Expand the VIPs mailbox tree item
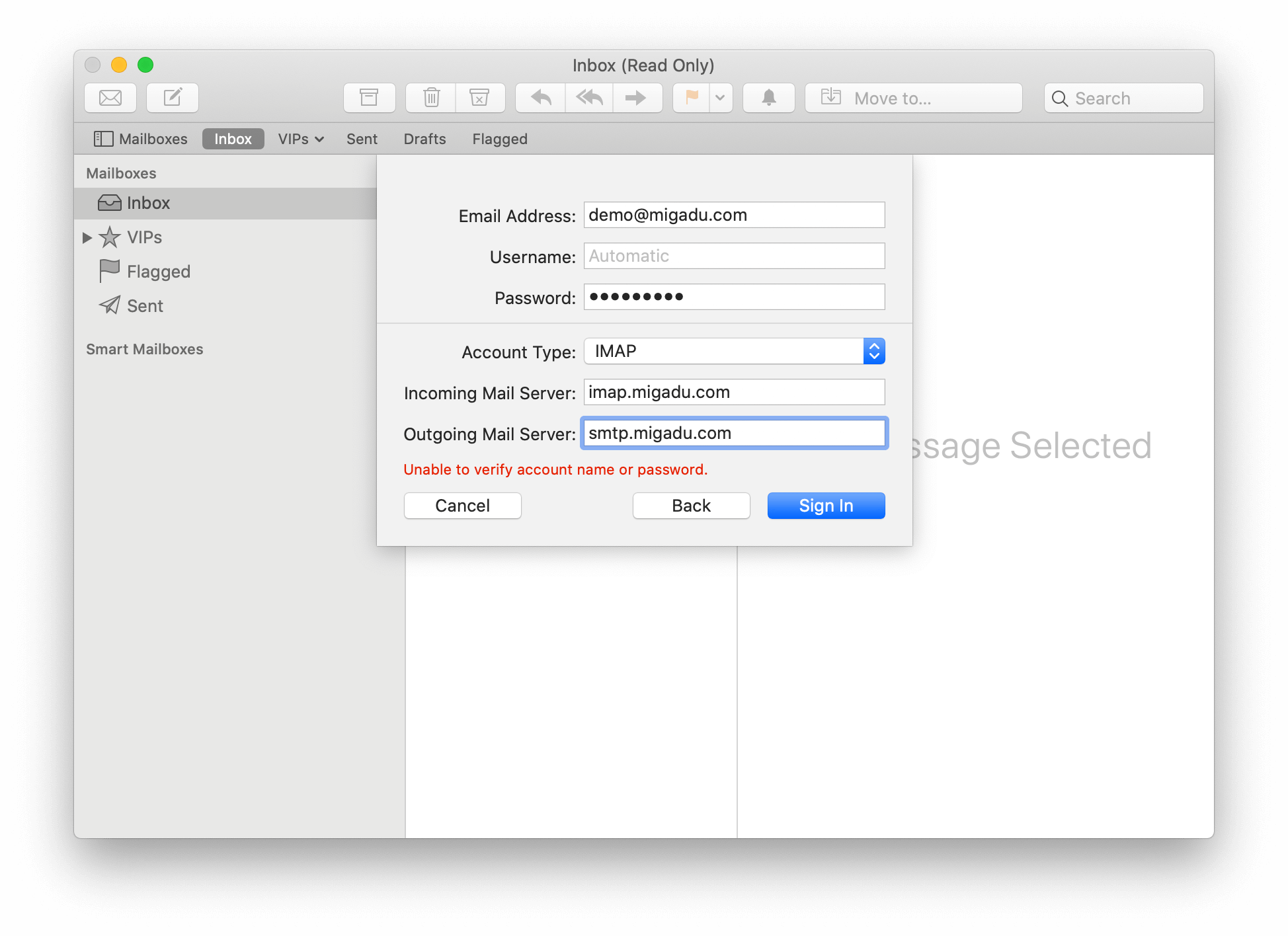Screen dimensions: 1288x936 pyautogui.click(x=89, y=237)
